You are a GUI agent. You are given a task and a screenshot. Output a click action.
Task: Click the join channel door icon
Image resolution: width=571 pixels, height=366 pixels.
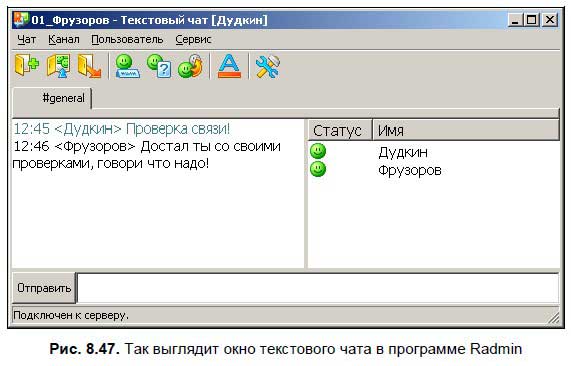click(x=27, y=66)
